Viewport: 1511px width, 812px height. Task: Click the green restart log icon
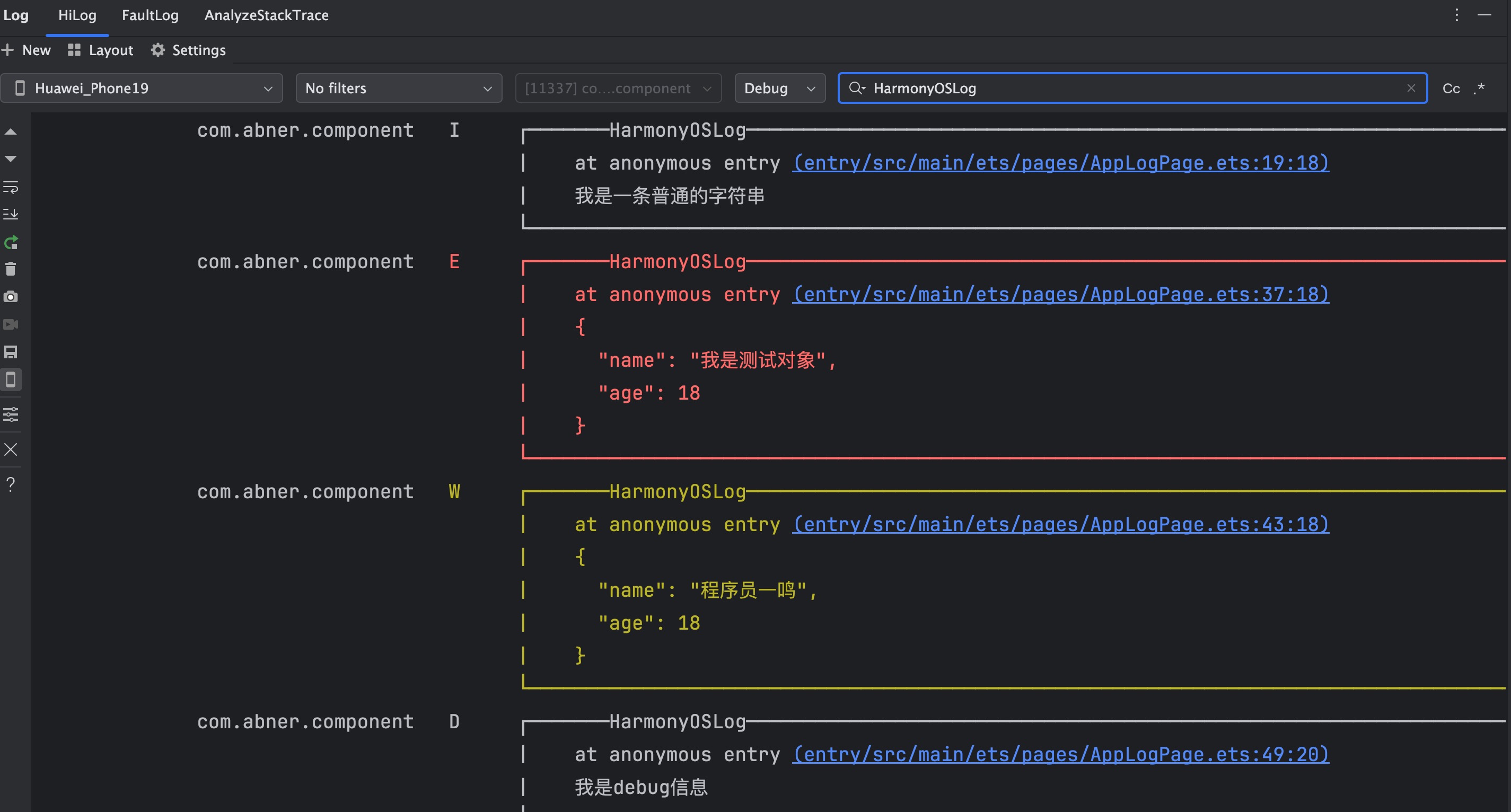11,242
